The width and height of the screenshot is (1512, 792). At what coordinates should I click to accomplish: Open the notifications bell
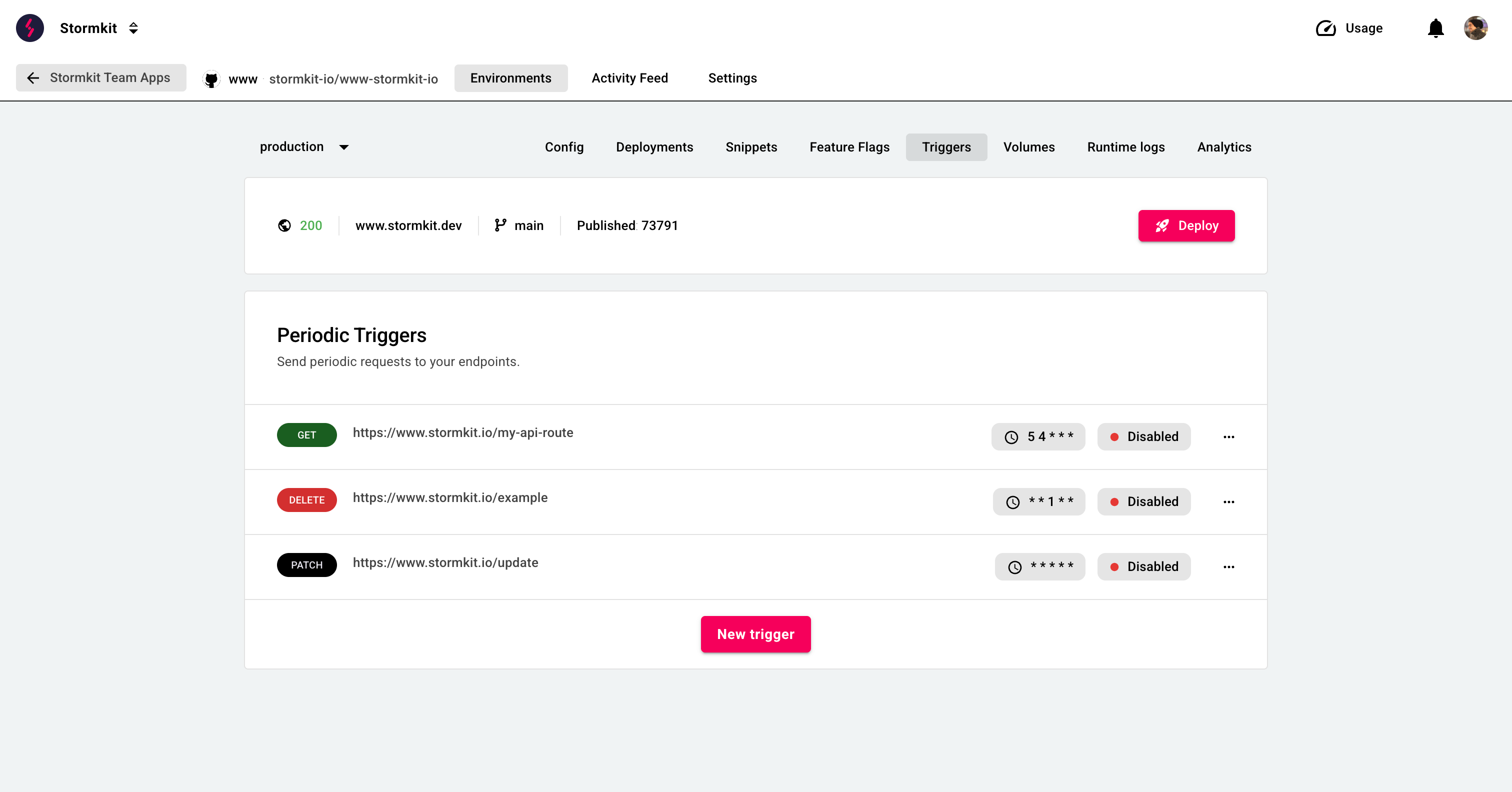(x=1435, y=28)
